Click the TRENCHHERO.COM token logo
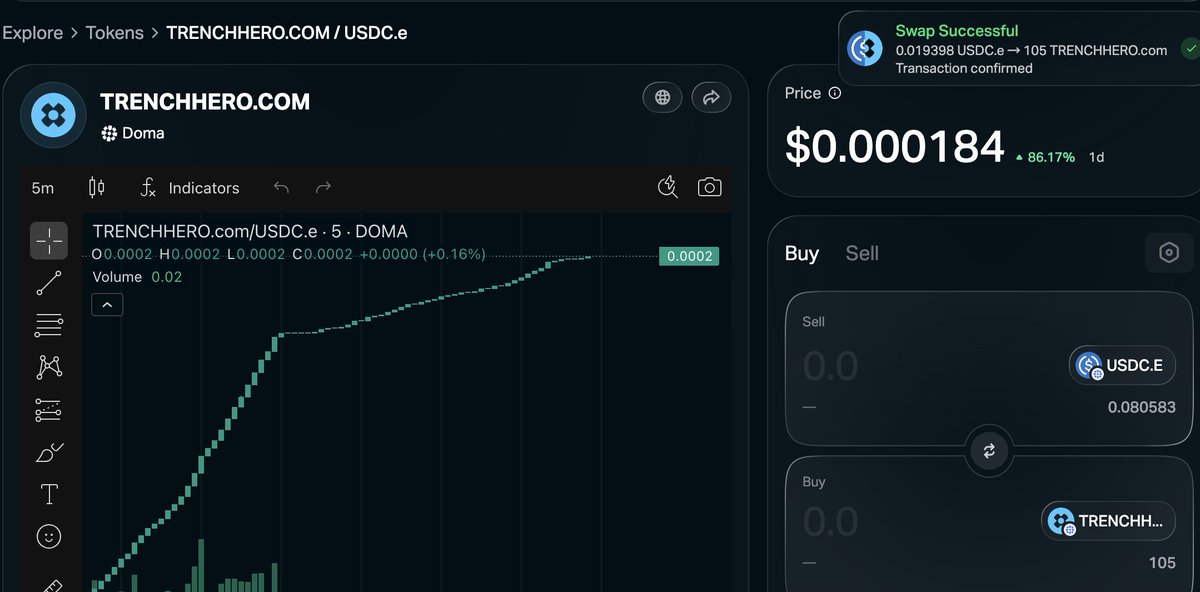 pyautogui.click(x=54, y=116)
